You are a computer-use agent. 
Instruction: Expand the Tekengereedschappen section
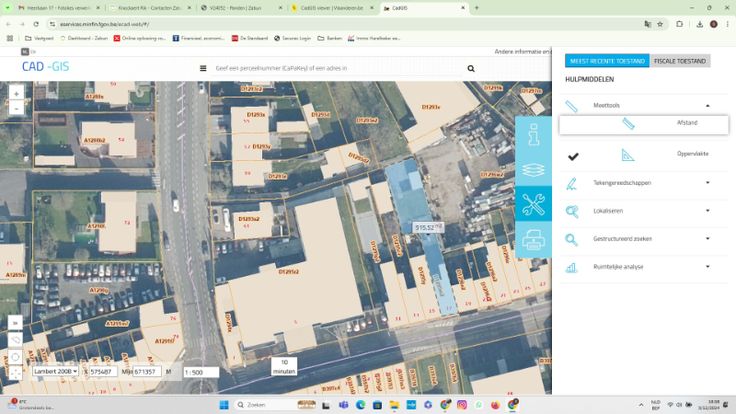coord(707,183)
